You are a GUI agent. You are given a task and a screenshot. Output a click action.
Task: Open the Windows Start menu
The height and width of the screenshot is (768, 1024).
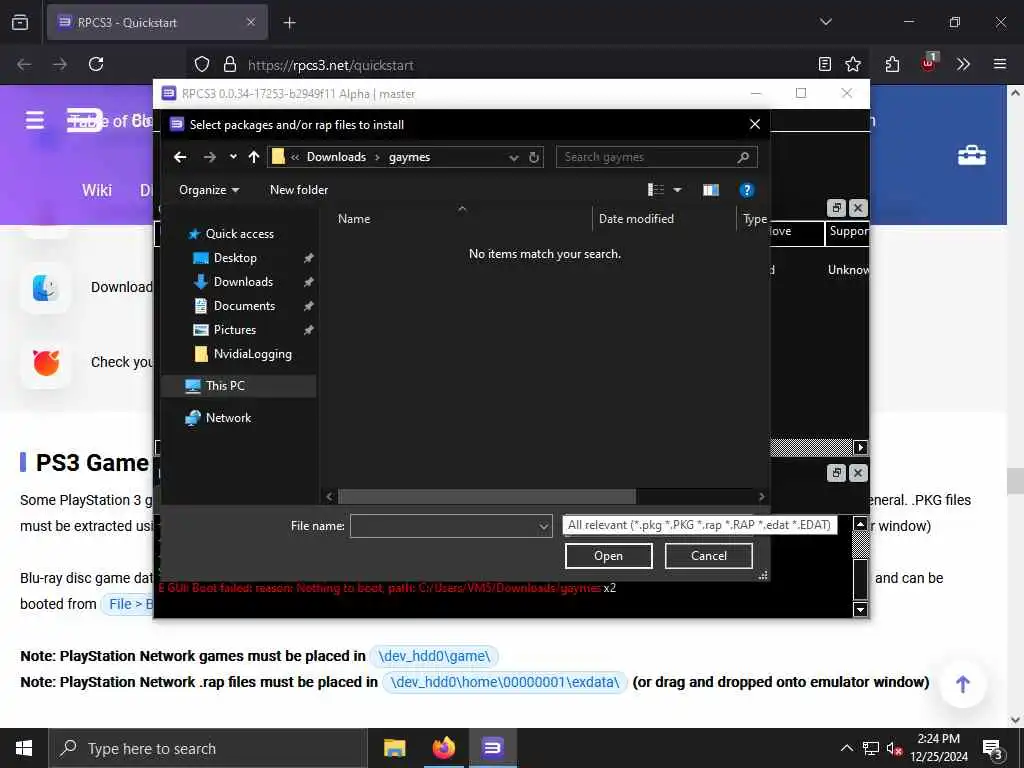pos(24,748)
